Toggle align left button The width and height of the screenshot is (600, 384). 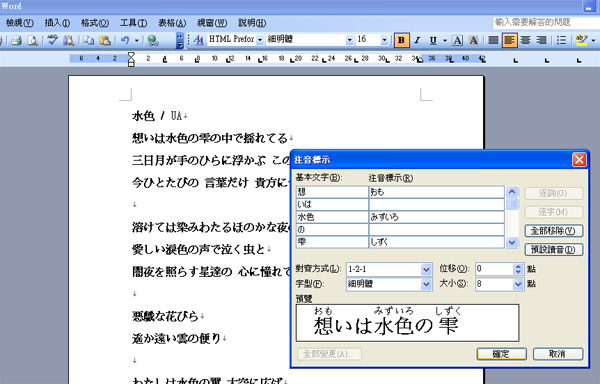(509, 40)
